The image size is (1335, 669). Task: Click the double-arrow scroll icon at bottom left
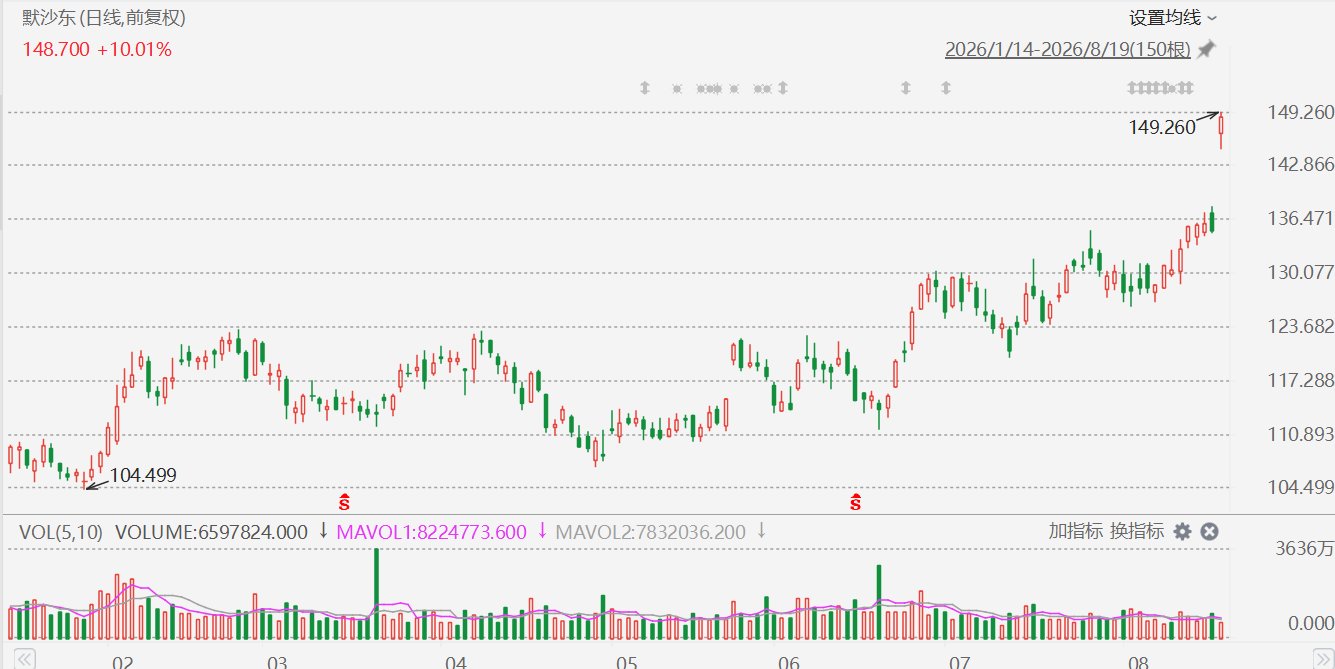tap(24, 659)
